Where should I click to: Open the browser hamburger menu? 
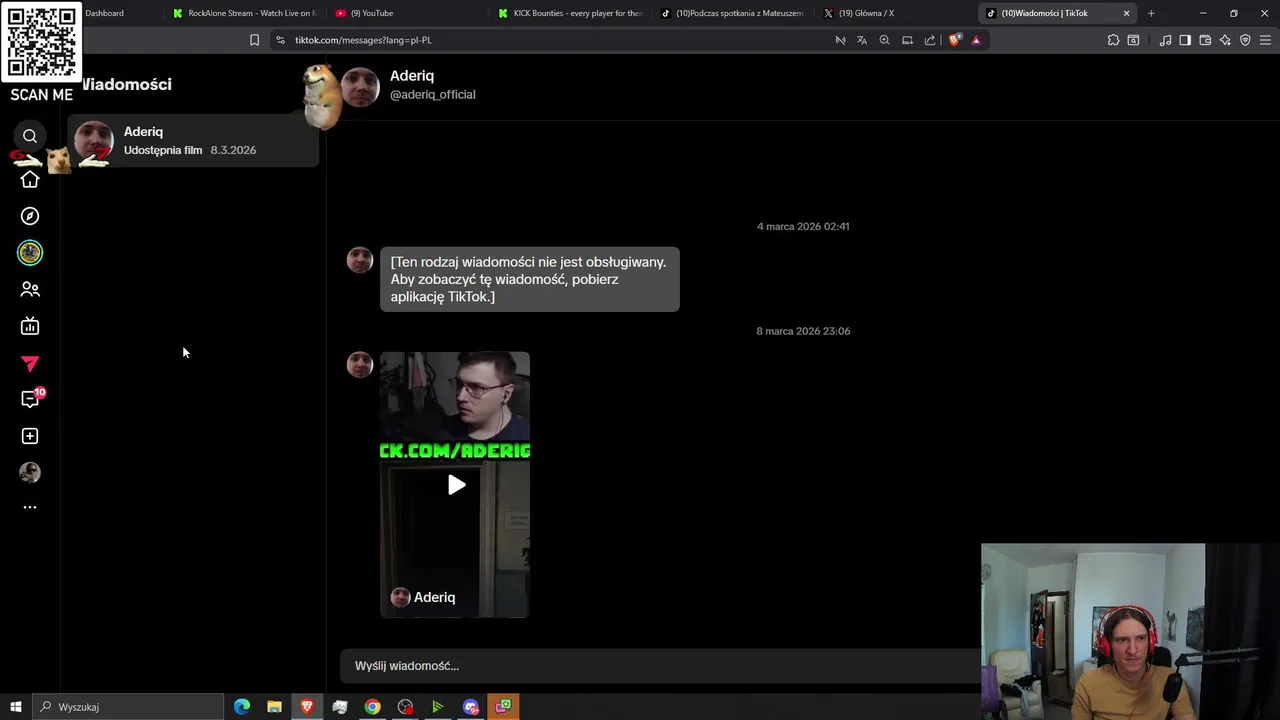[x=1265, y=40]
